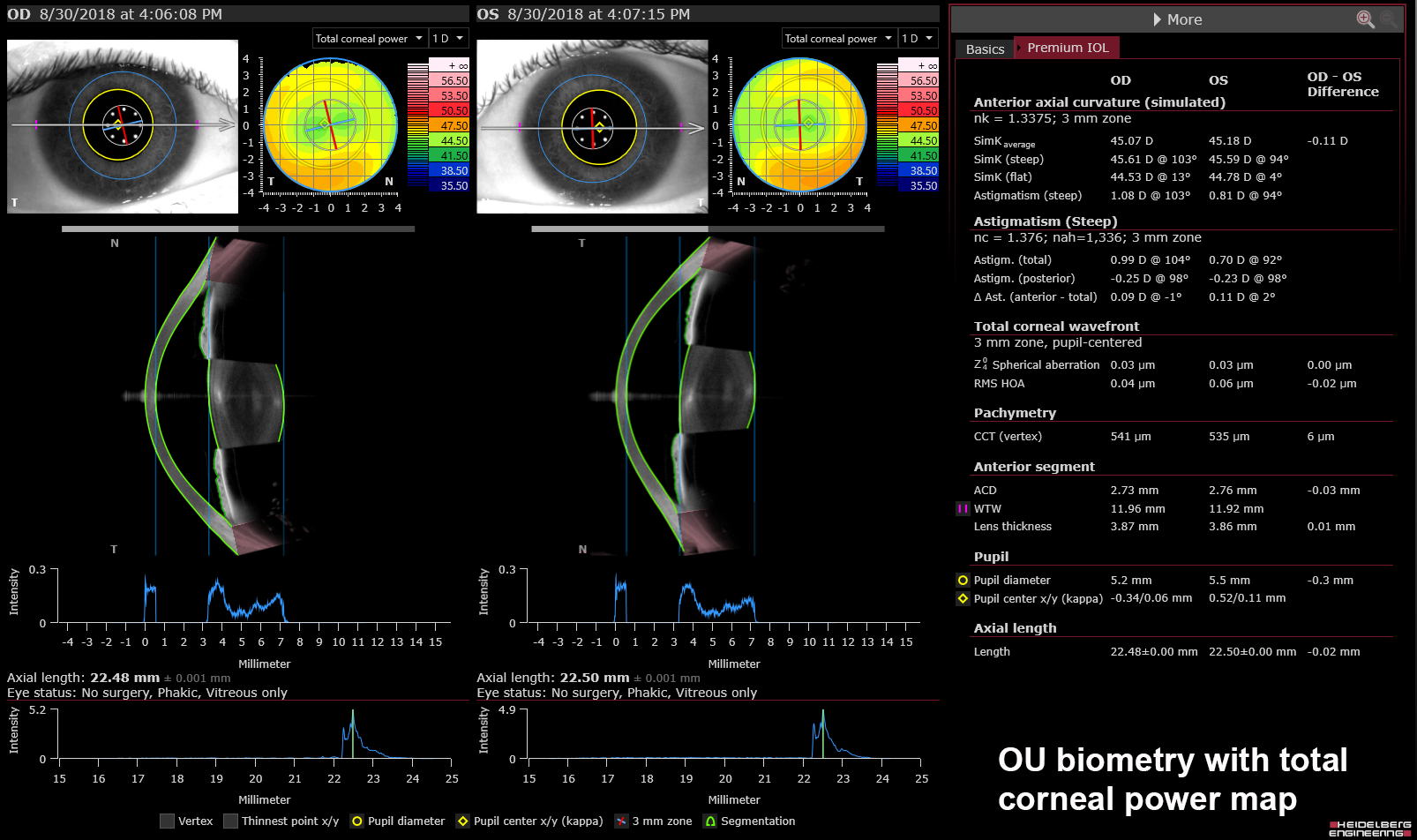Toggle the 3 mm zone overlay icon
1417x840 pixels.
[621, 821]
